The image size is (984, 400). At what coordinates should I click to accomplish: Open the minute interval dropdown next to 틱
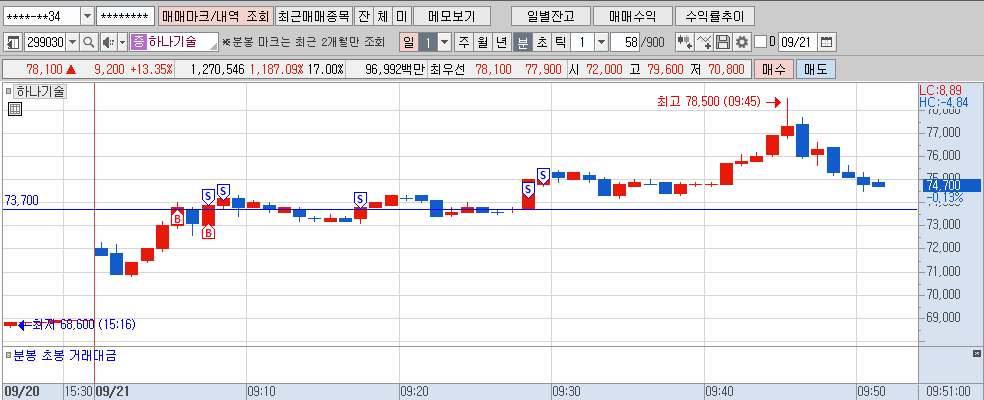point(601,43)
